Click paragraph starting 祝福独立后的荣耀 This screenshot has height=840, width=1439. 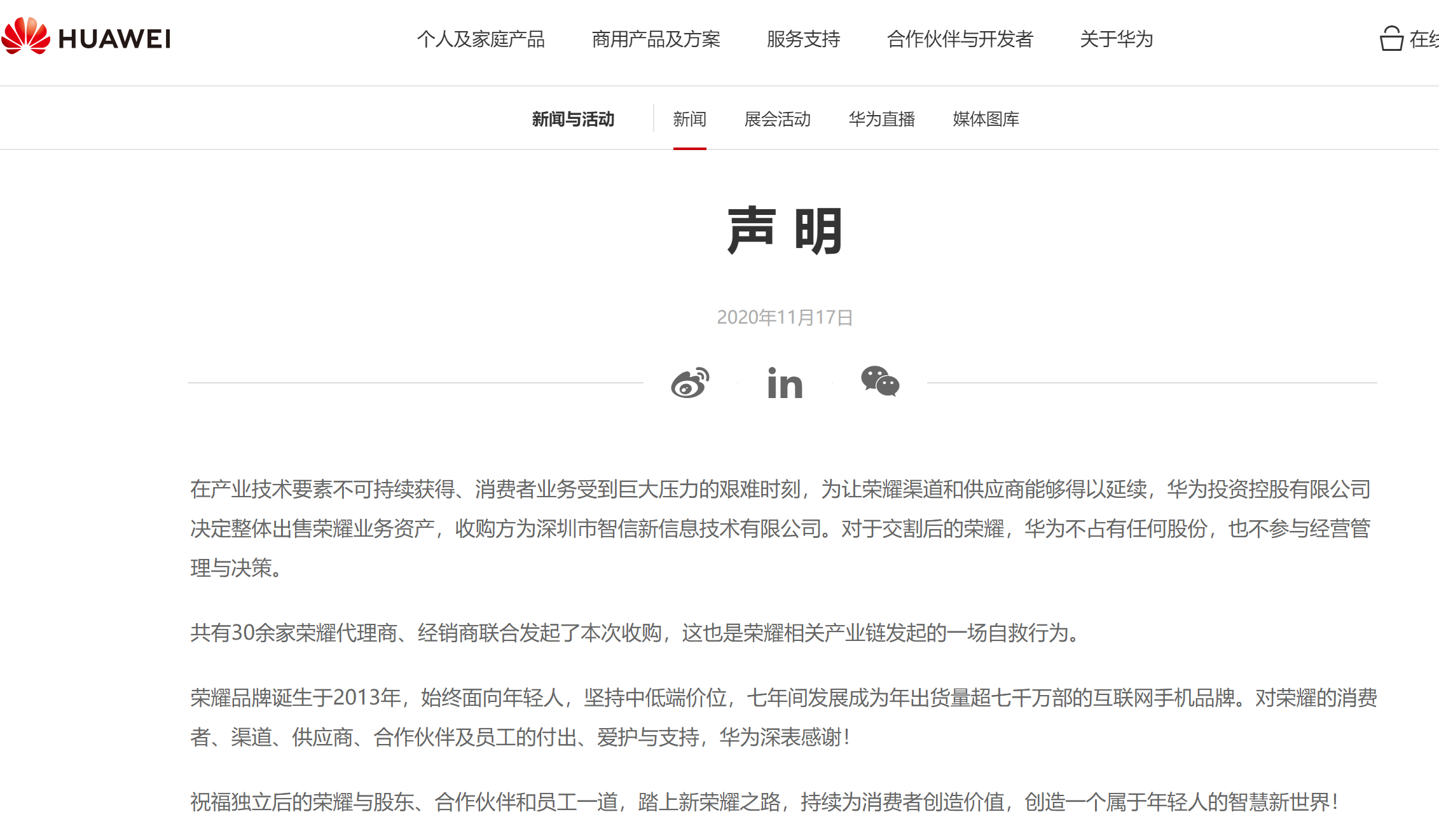coord(766,802)
